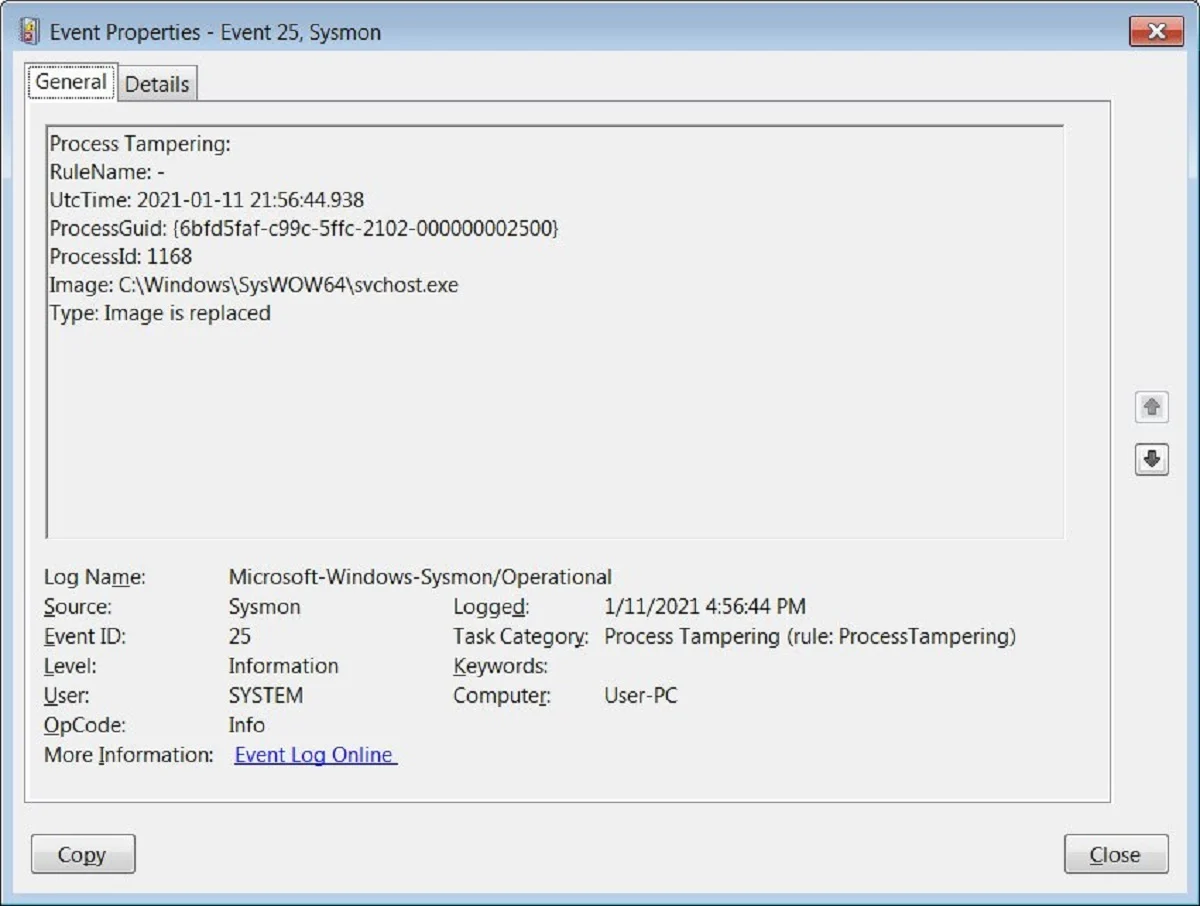Image resolution: width=1200 pixels, height=906 pixels.
Task: Click the OpCode value 'Info'
Action: pos(247,725)
